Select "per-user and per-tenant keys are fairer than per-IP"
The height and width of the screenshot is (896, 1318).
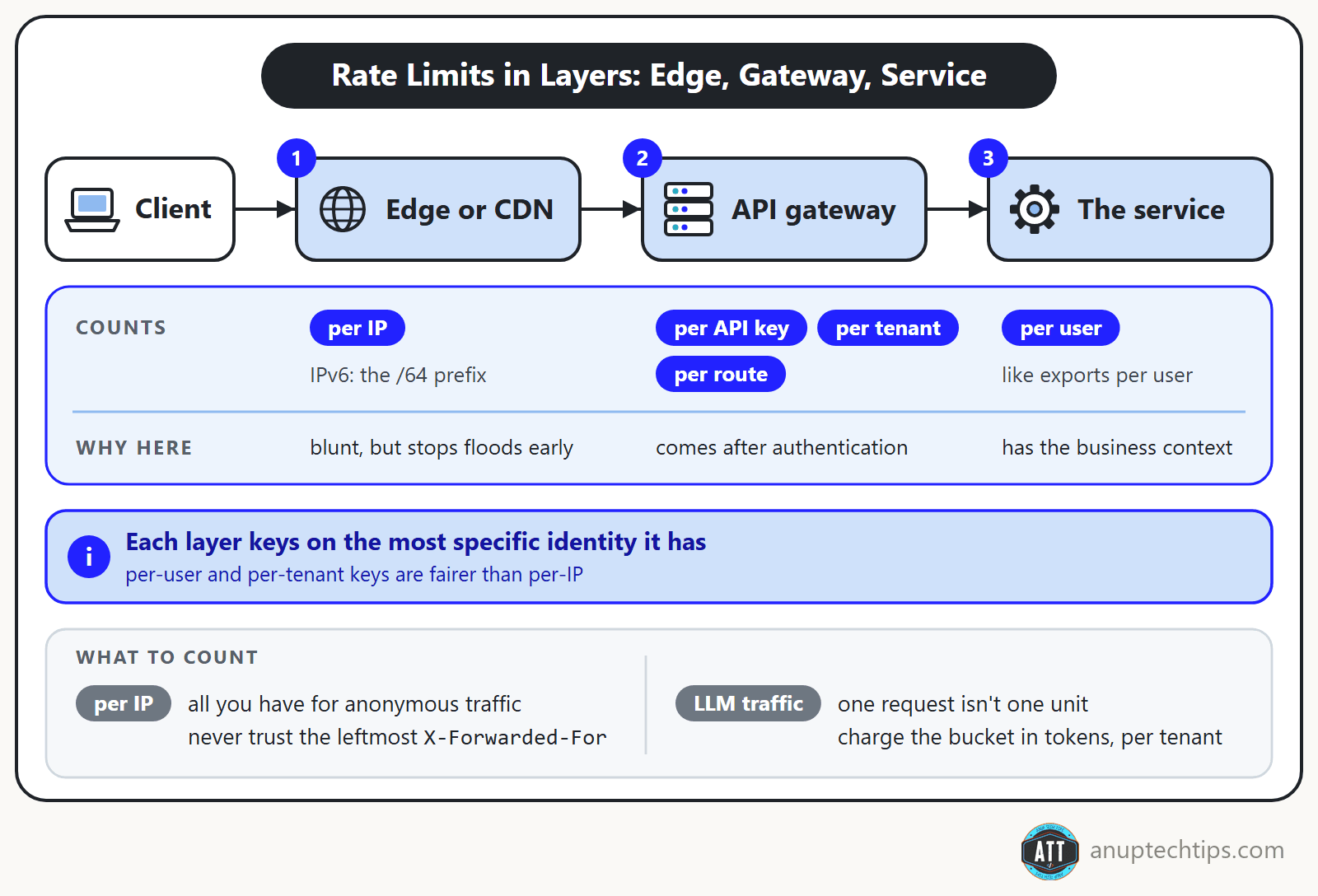pyautogui.click(x=354, y=575)
